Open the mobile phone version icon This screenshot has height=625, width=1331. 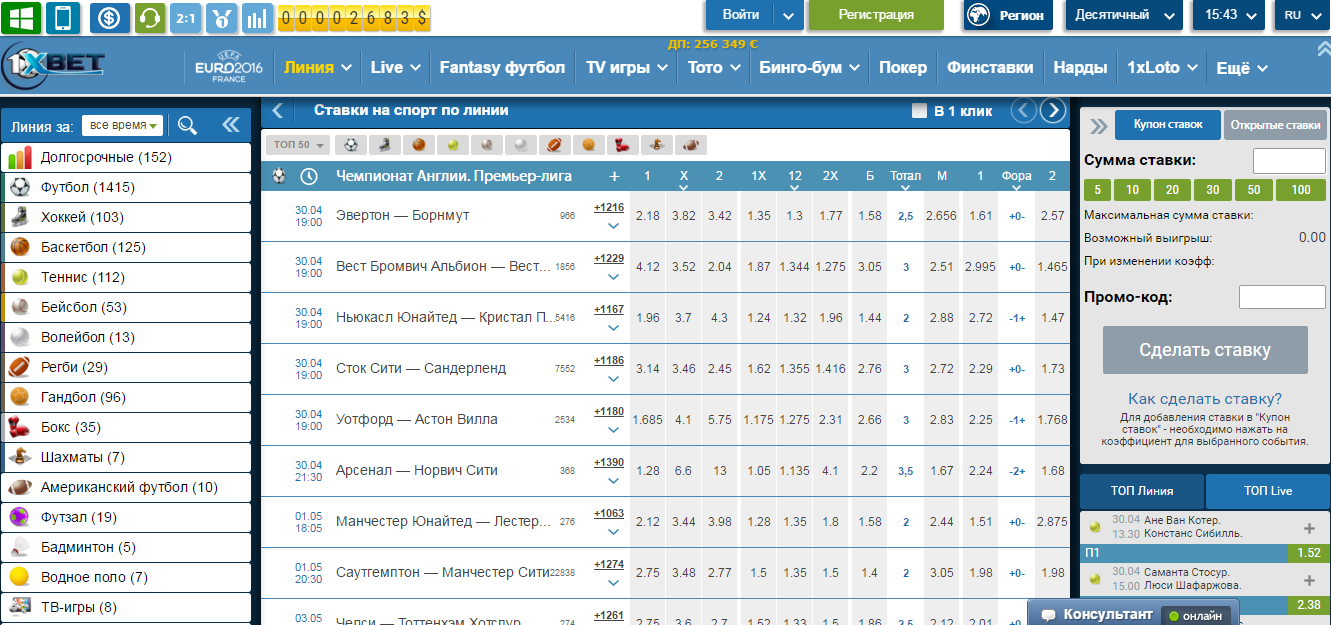pyautogui.click(x=63, y=17)
